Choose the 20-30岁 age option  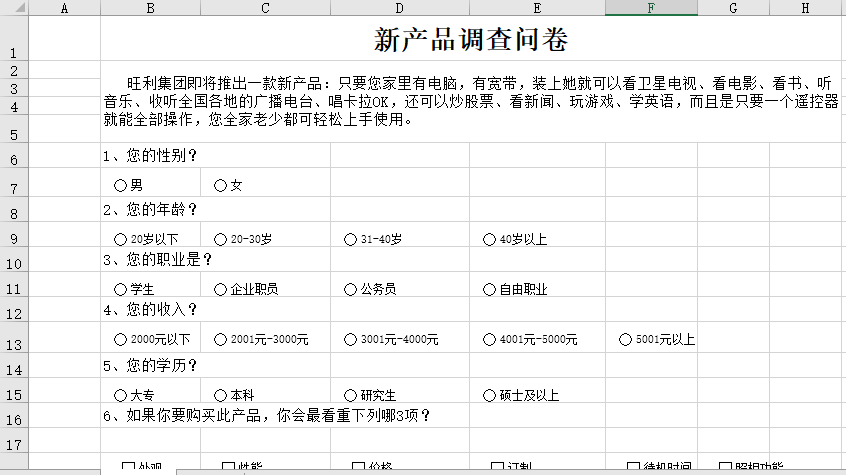click(x=220, y=239)
